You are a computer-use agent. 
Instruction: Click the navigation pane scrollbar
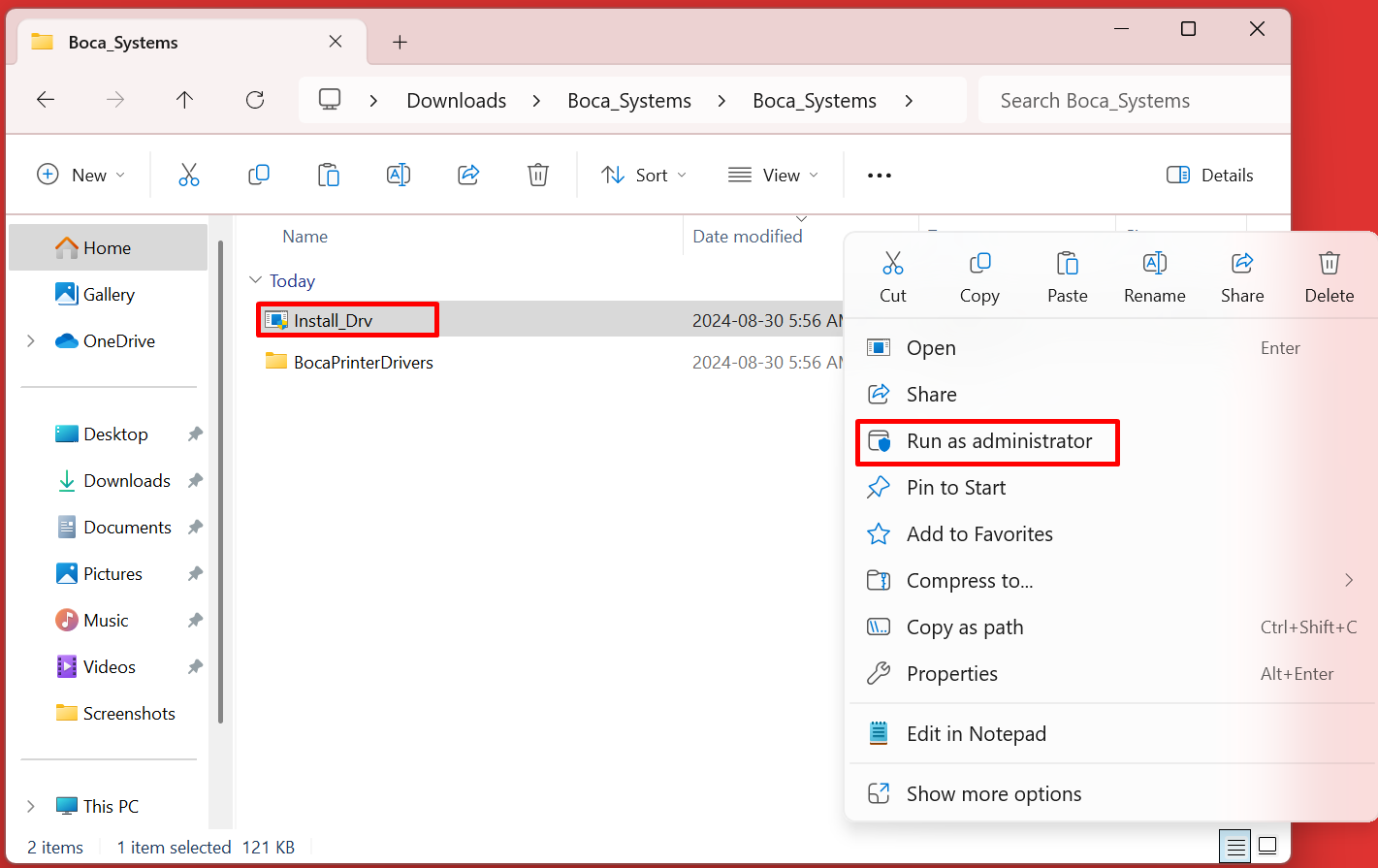point(220,482)
